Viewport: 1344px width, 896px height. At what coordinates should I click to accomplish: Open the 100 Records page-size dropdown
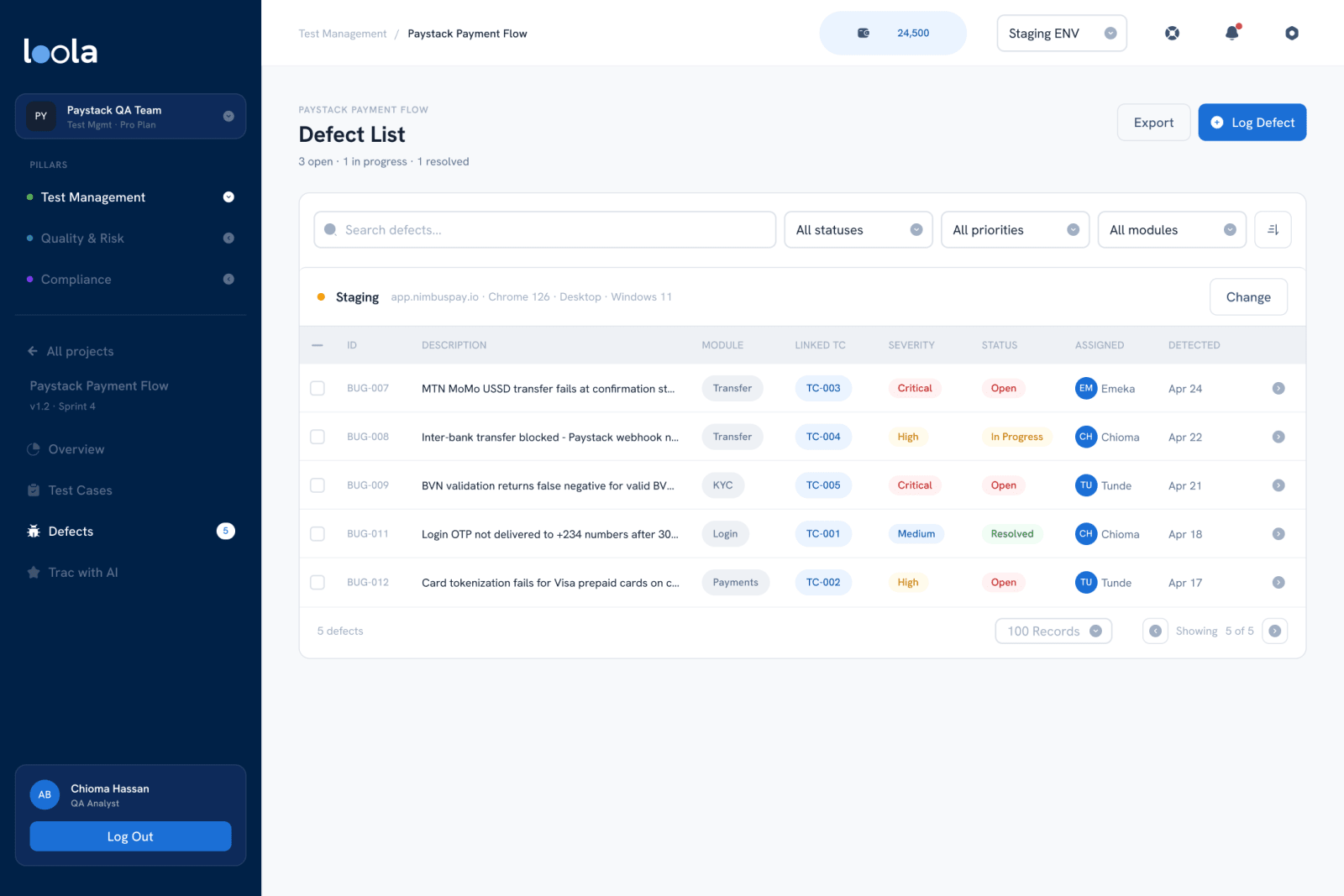point(1053,631)
